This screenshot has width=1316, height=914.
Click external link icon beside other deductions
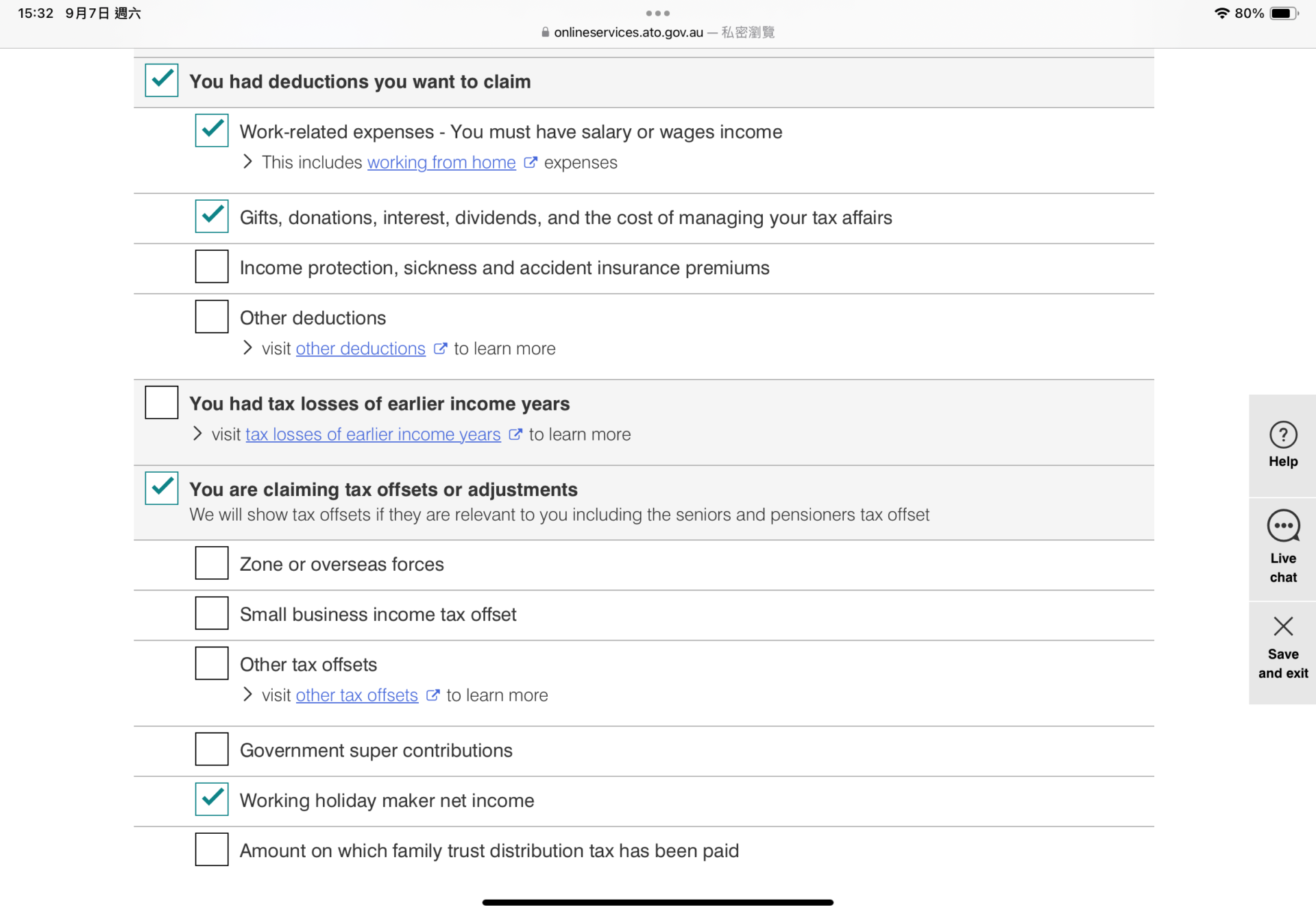point(440,349)
